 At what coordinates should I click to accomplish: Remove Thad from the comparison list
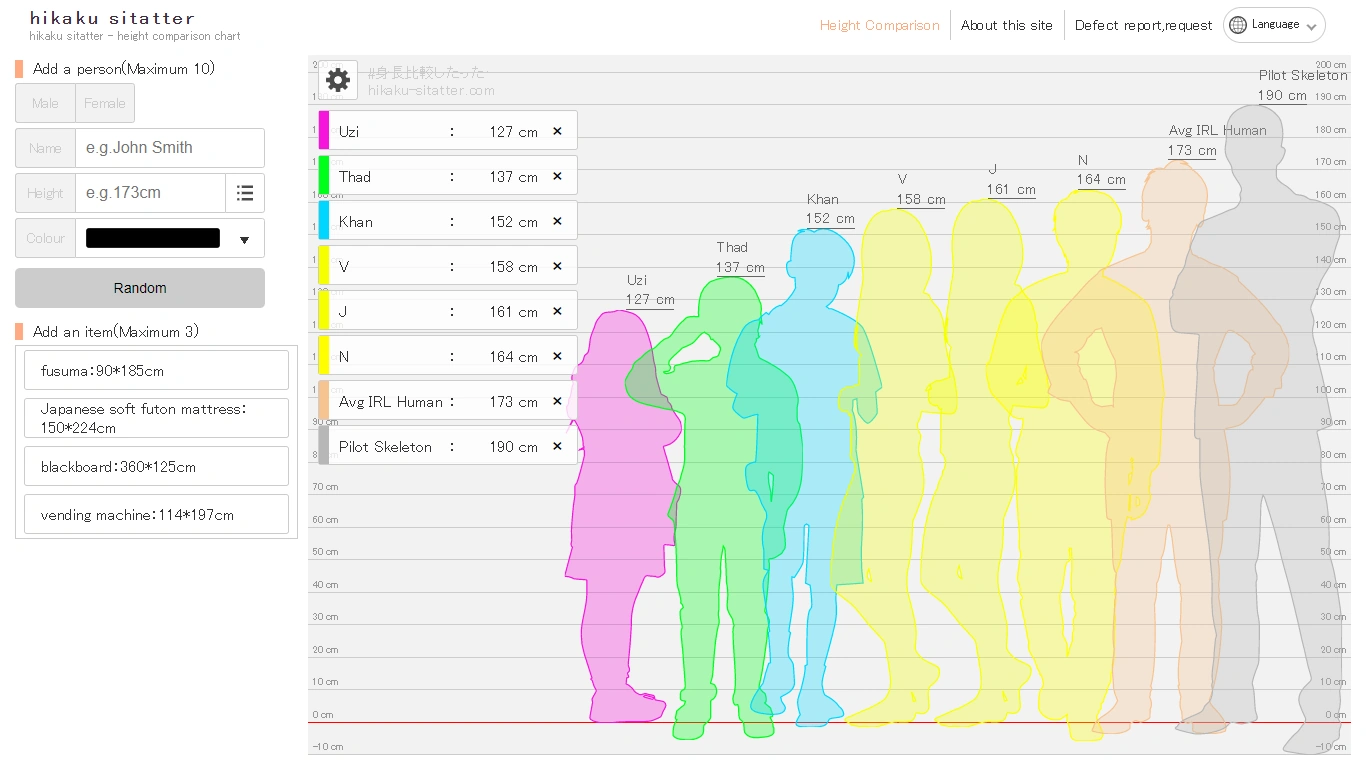coord(557,175)
